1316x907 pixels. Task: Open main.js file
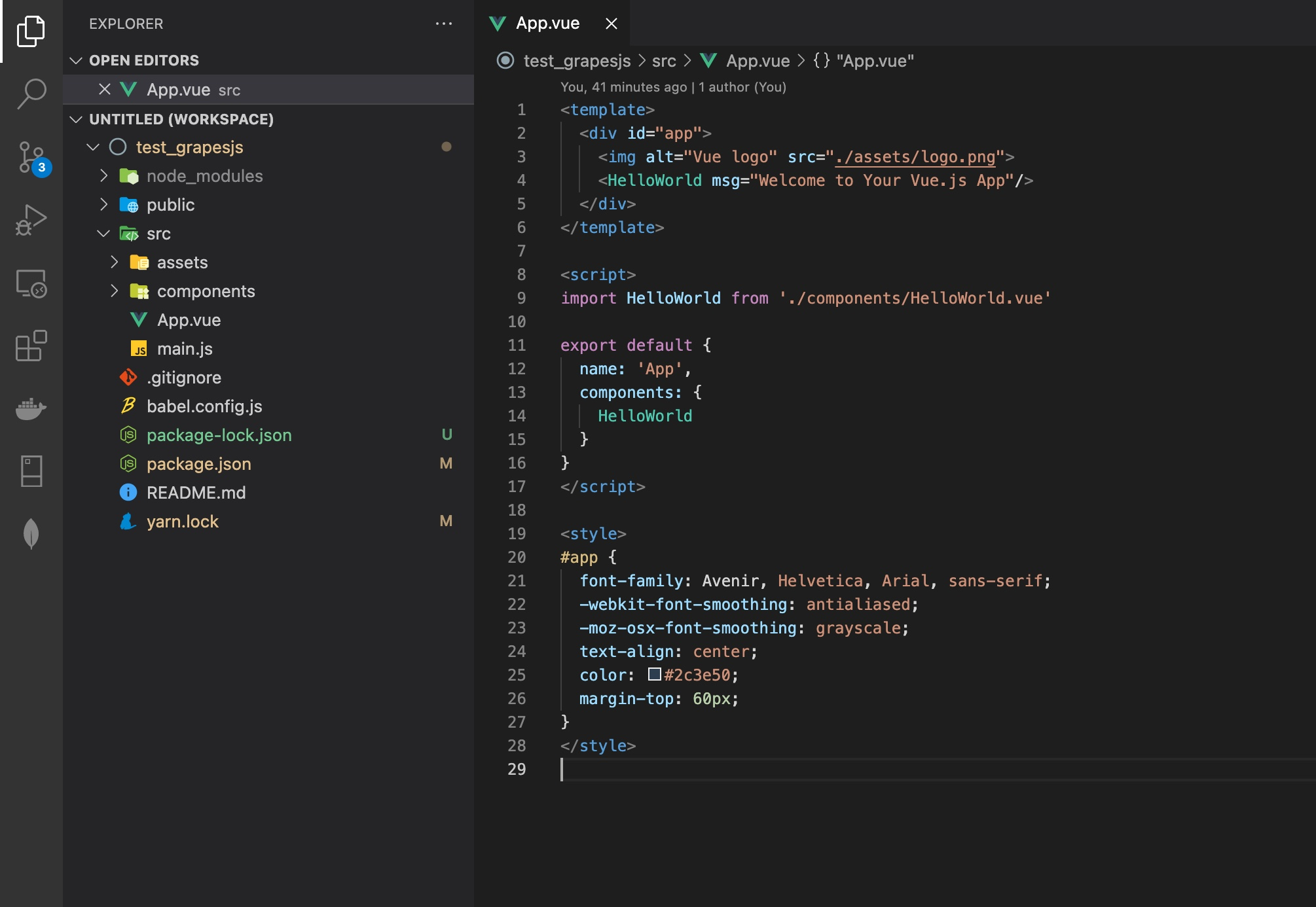[x=268, y=349]
